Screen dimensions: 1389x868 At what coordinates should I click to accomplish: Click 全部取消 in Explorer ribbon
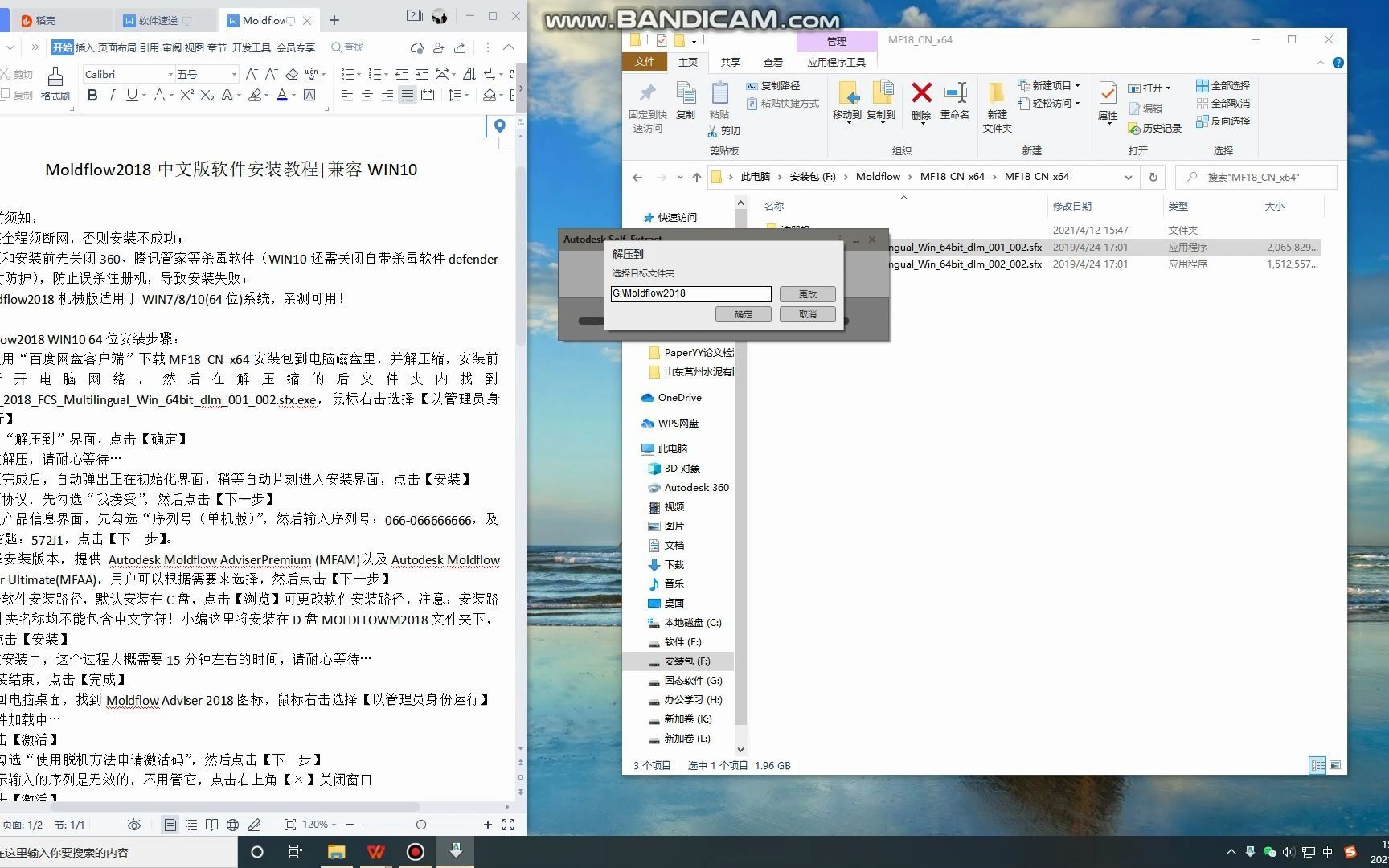[x=1223, y=103]
